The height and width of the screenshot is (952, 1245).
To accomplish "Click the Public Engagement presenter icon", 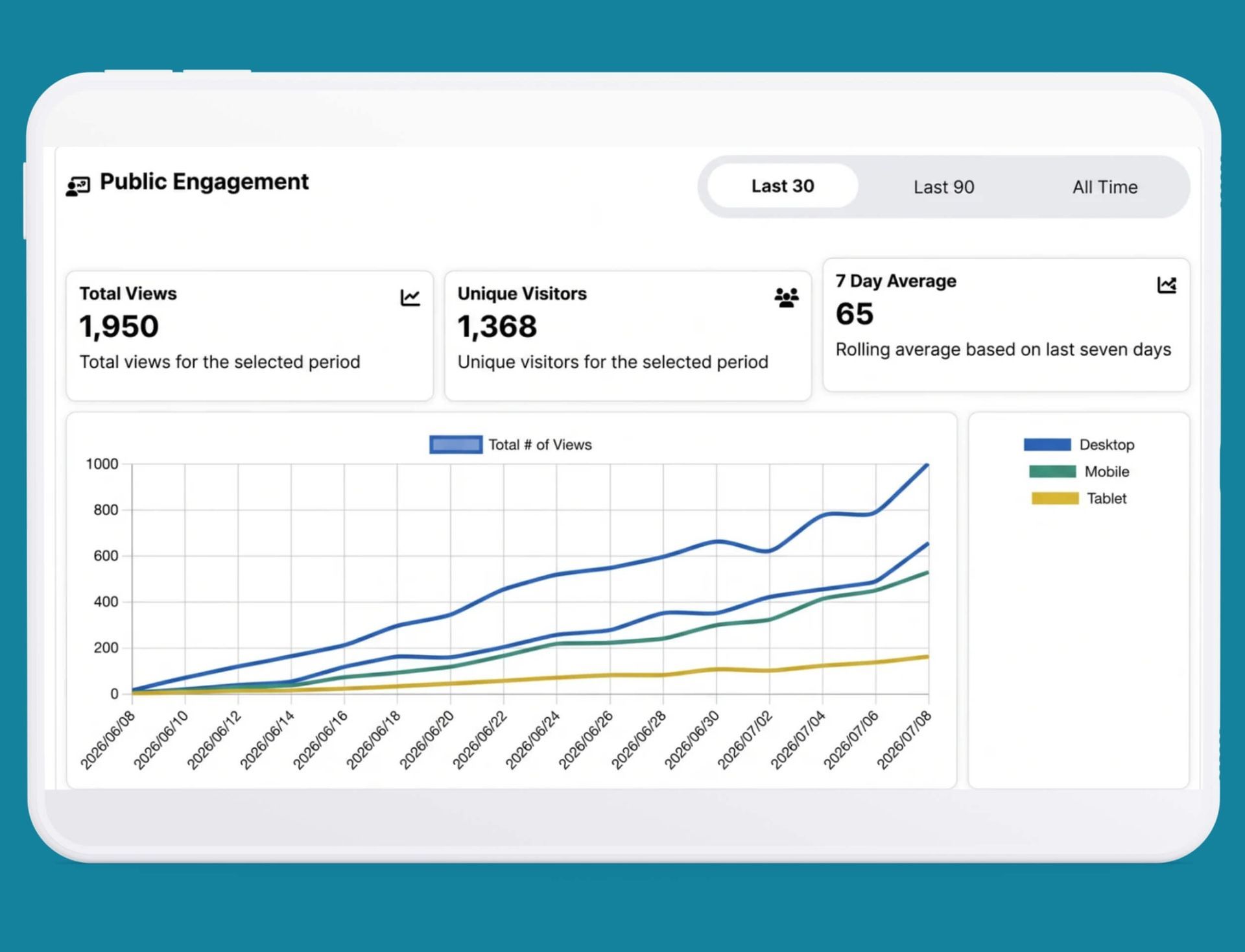I will (78, 186).
